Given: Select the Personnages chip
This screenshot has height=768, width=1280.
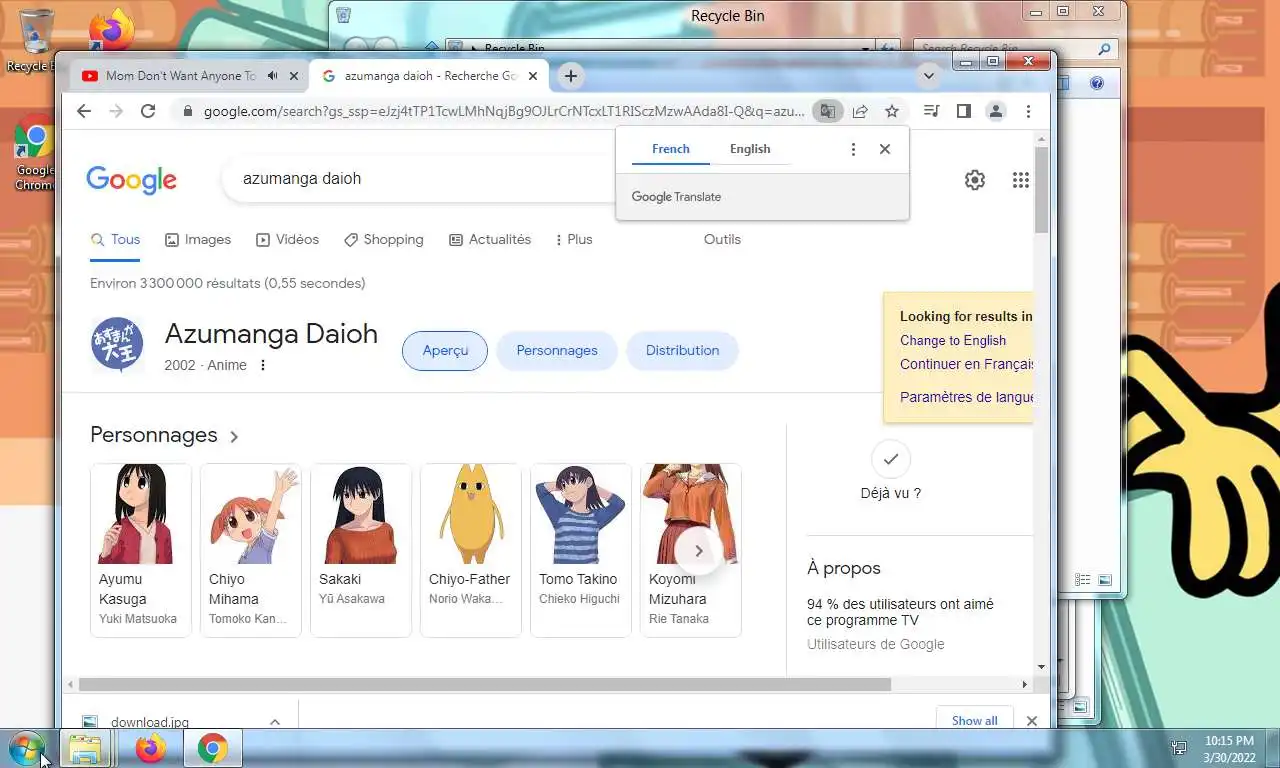Looking at the screenshot, I should [x=557, y=351].
